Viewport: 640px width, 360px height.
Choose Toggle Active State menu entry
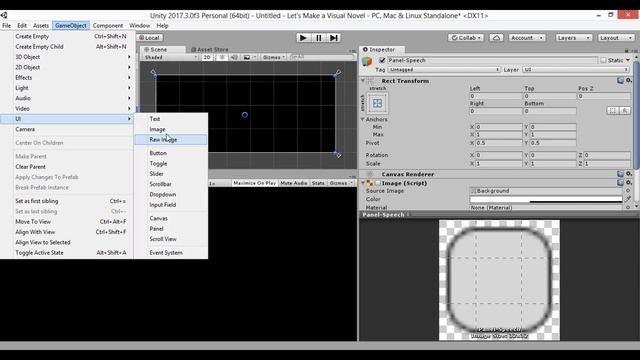click(x=67, y=253)
